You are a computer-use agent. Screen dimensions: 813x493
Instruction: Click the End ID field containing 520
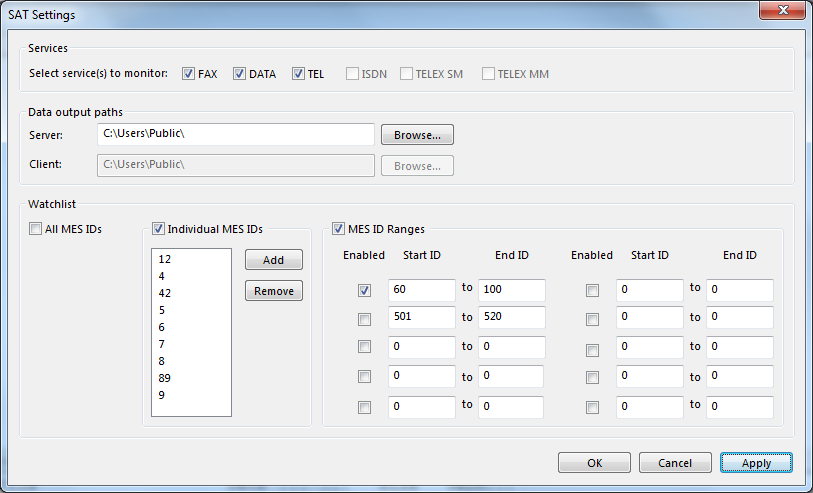[511, 318]
